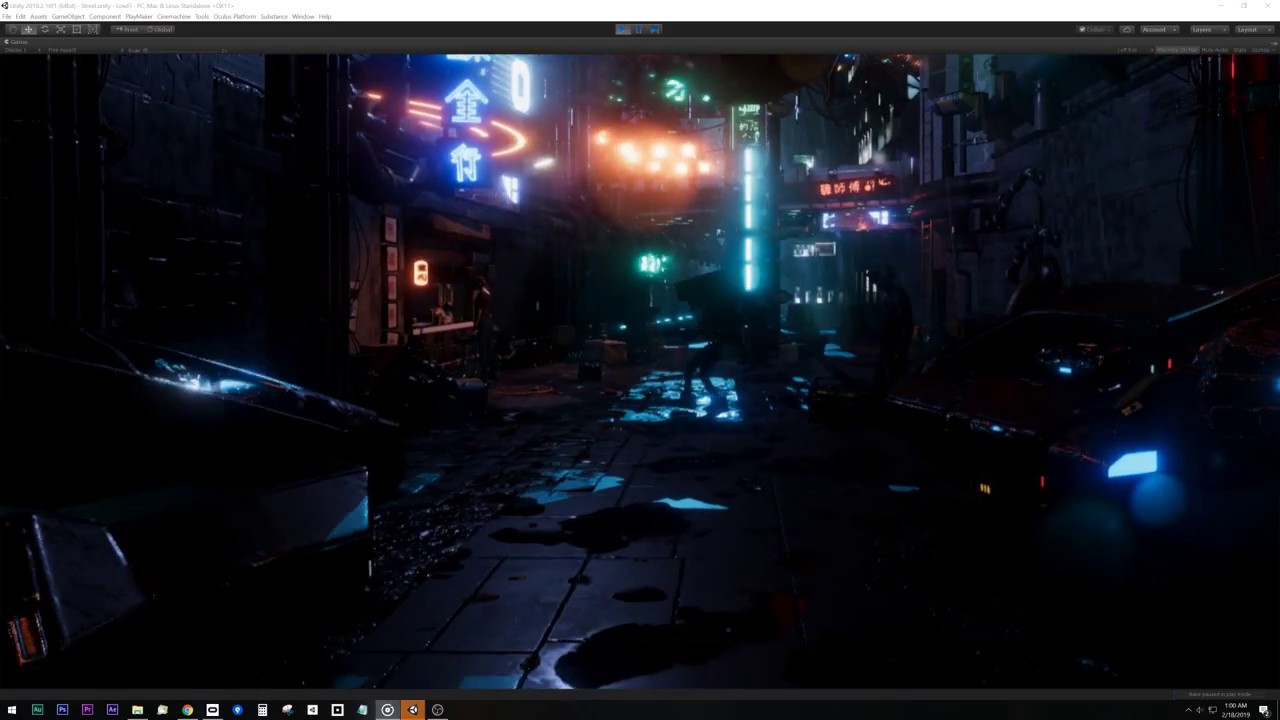This screenshot has height=720, width=1280.
Task: Select the Hand tool in toolbar
Action: tap(12, 29)
